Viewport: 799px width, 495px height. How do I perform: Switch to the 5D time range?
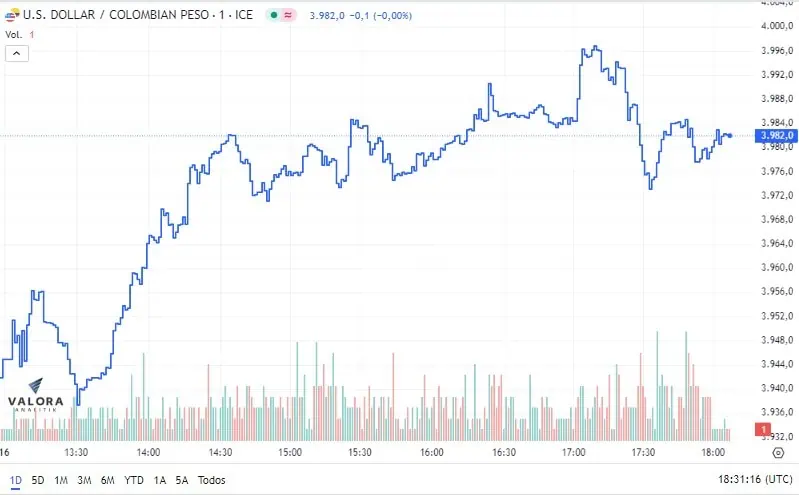point(38,480)
